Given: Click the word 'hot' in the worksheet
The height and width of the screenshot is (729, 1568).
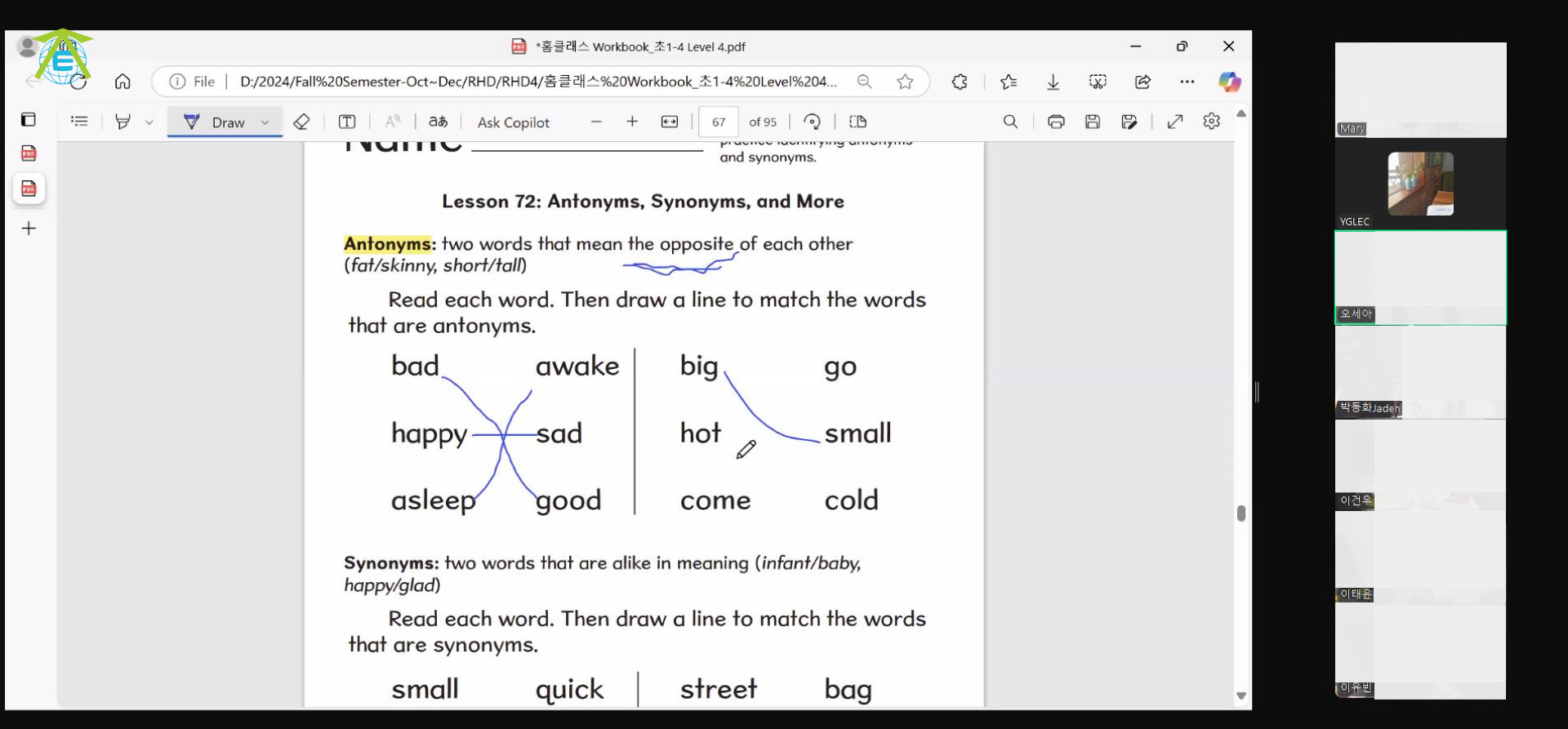Looking at the screenshot, I should [x=701, y=433].
